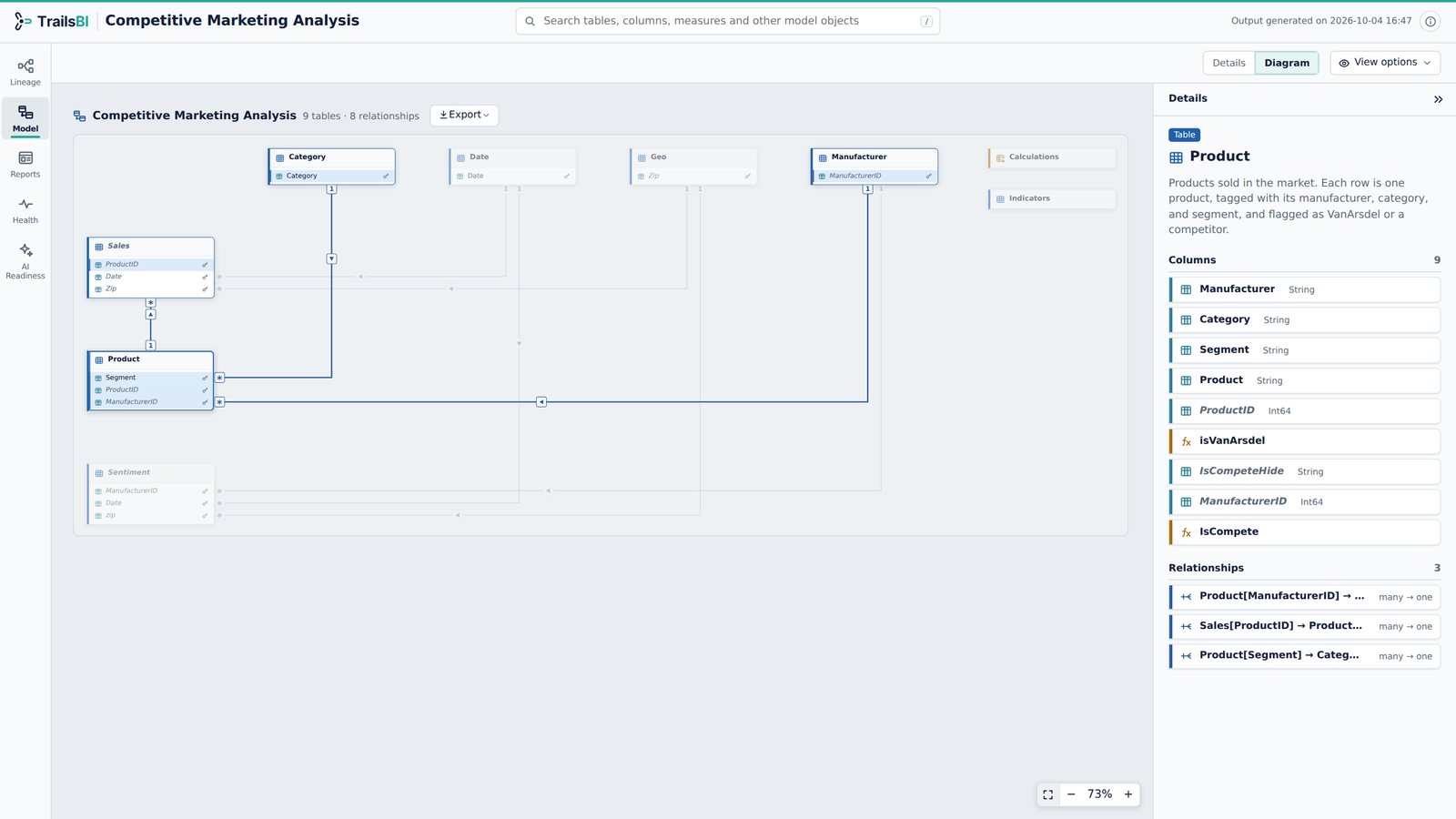Open the Lineage view in sidebar
The width and height of the screenshot is (1456, 819).
click(25, 73)
